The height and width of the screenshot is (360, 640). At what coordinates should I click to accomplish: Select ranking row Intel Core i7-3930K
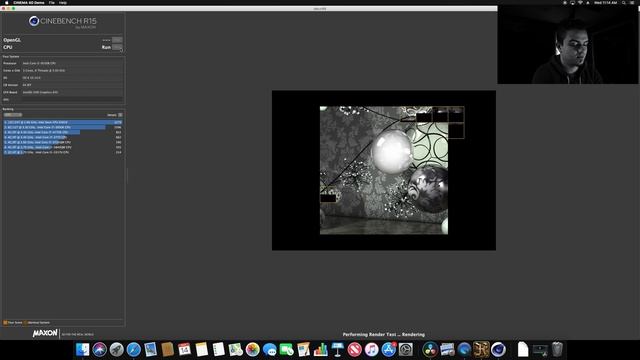(63, 127)
